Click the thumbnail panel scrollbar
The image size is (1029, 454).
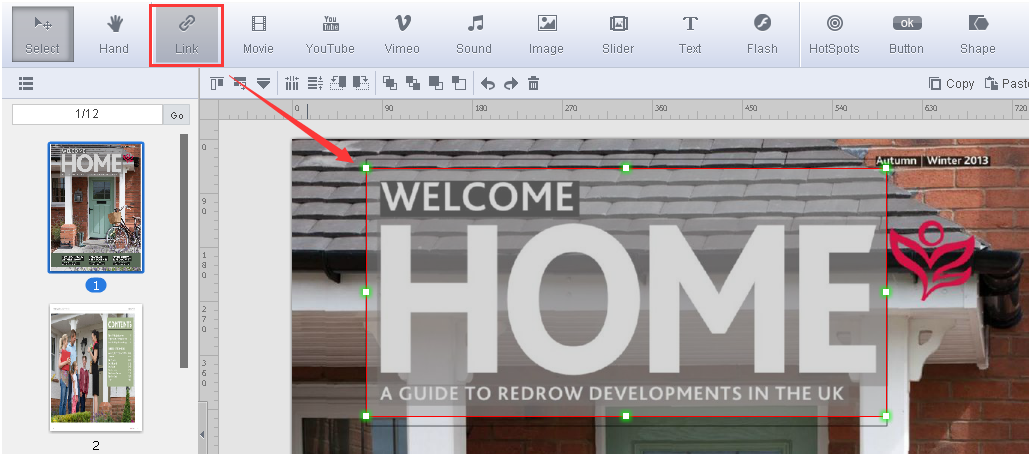(x=184, y=251)
